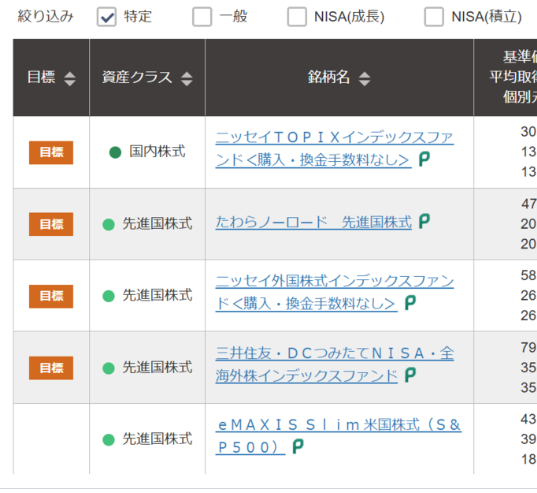This screenshot has width=537, height=493.
Task: Sort by 資産クラス using its sort arrows
Action: [187, 79]
